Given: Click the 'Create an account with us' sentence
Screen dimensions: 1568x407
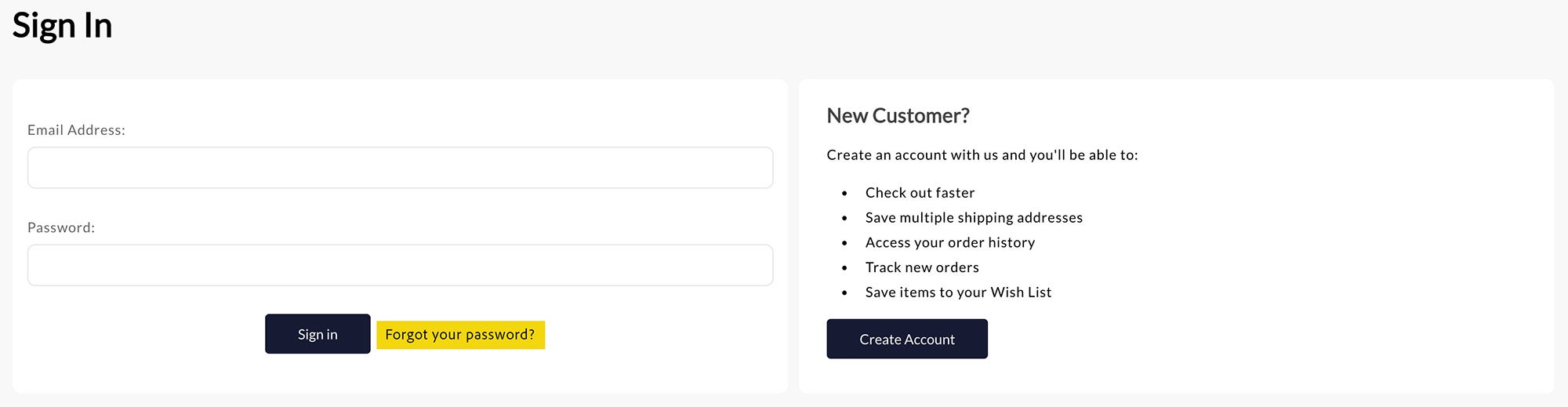Looking at the screenshot, I should coord(982,155).
